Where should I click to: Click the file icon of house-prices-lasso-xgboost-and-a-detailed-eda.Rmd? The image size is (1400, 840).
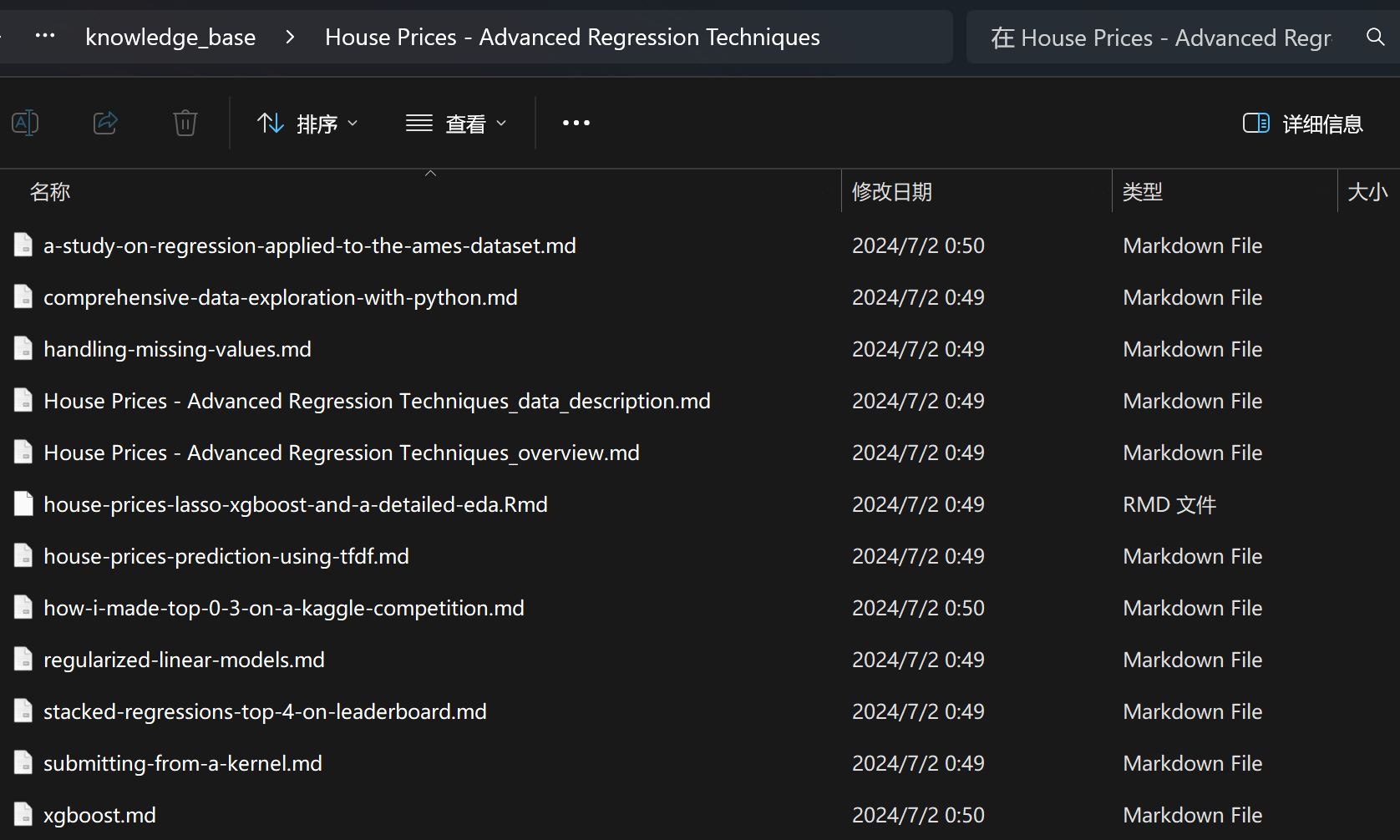pos(23,503)
